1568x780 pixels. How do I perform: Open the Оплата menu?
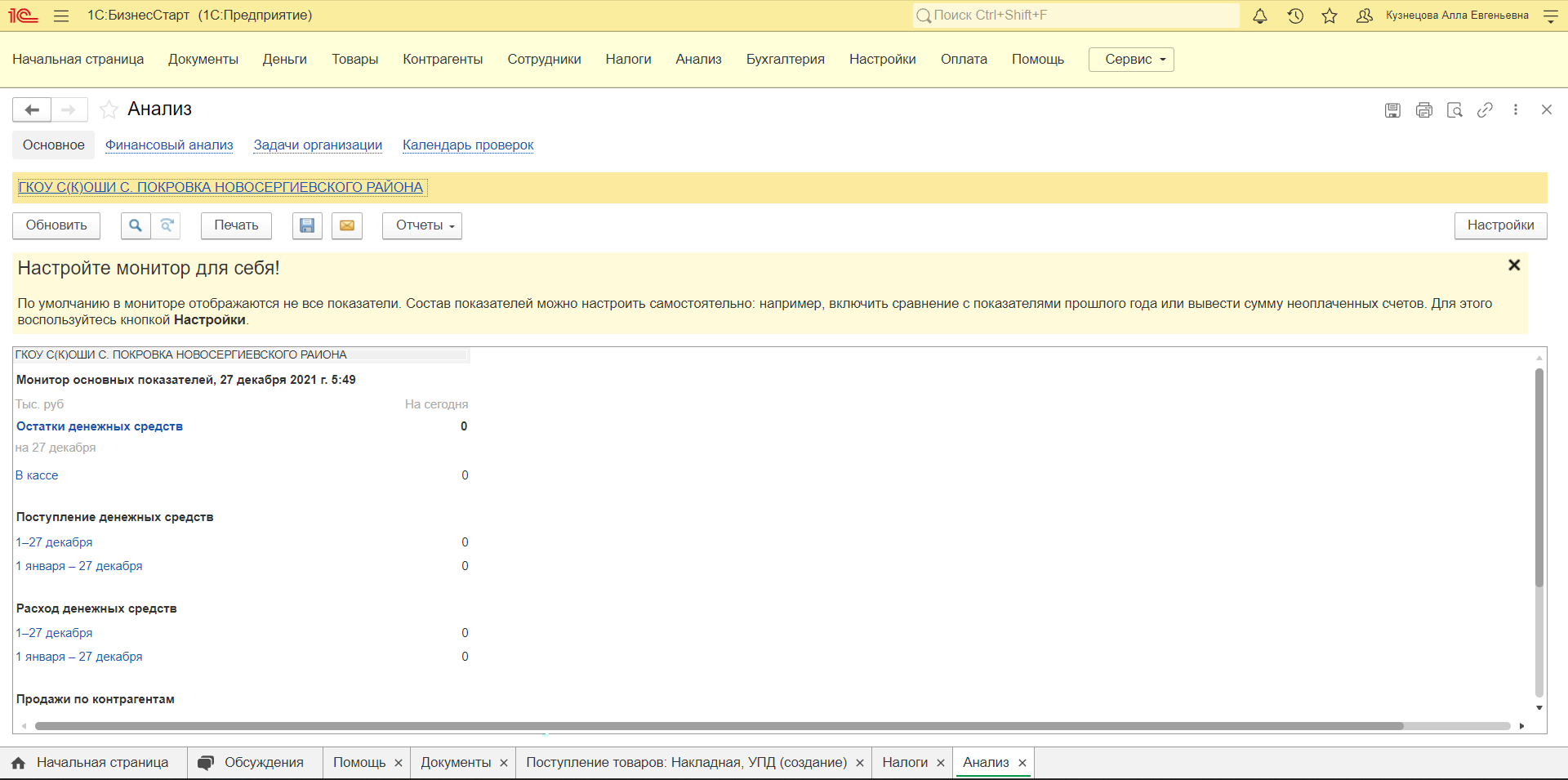pos(964,60)
